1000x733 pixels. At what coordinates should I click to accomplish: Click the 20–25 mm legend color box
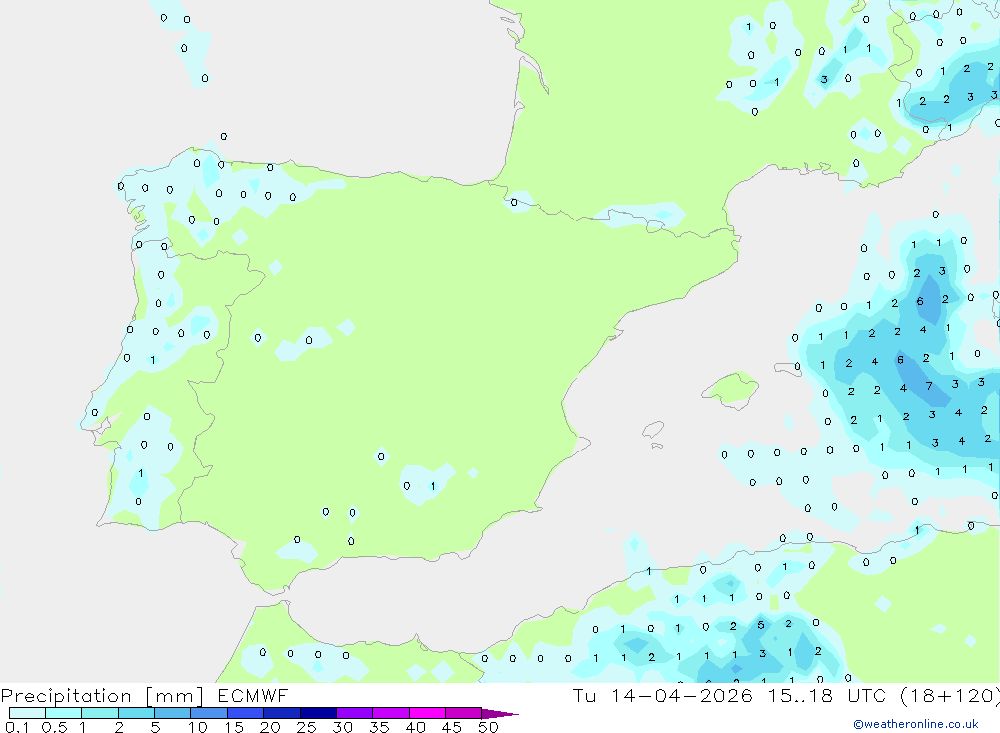pyautogui.click(x=282, y=713)
